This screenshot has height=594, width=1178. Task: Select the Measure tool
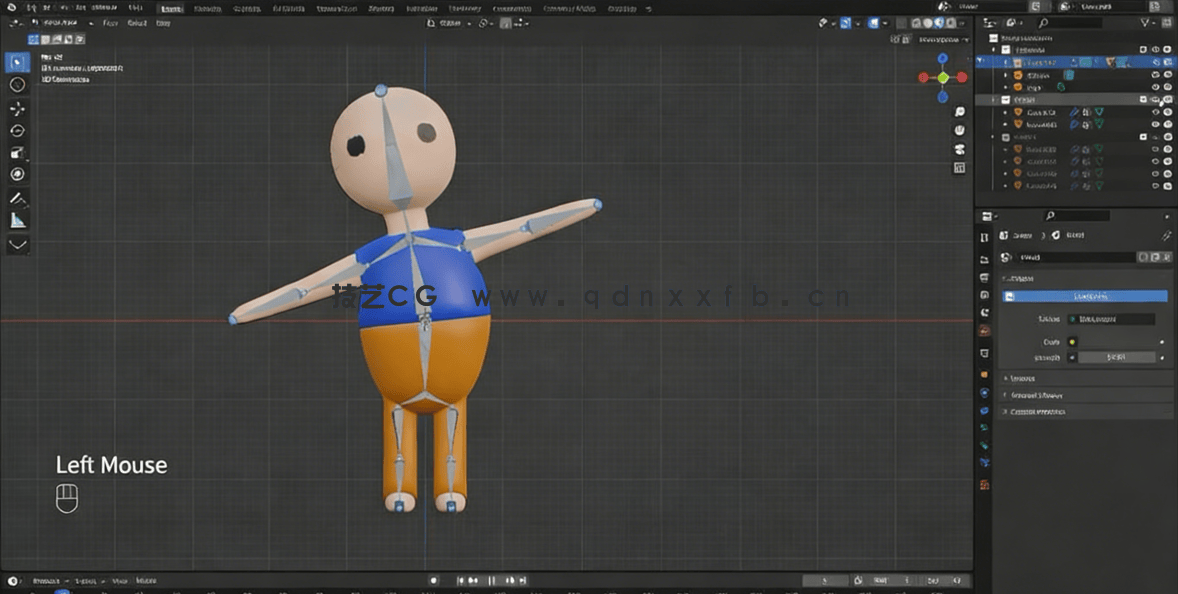(x=17, y=220)
